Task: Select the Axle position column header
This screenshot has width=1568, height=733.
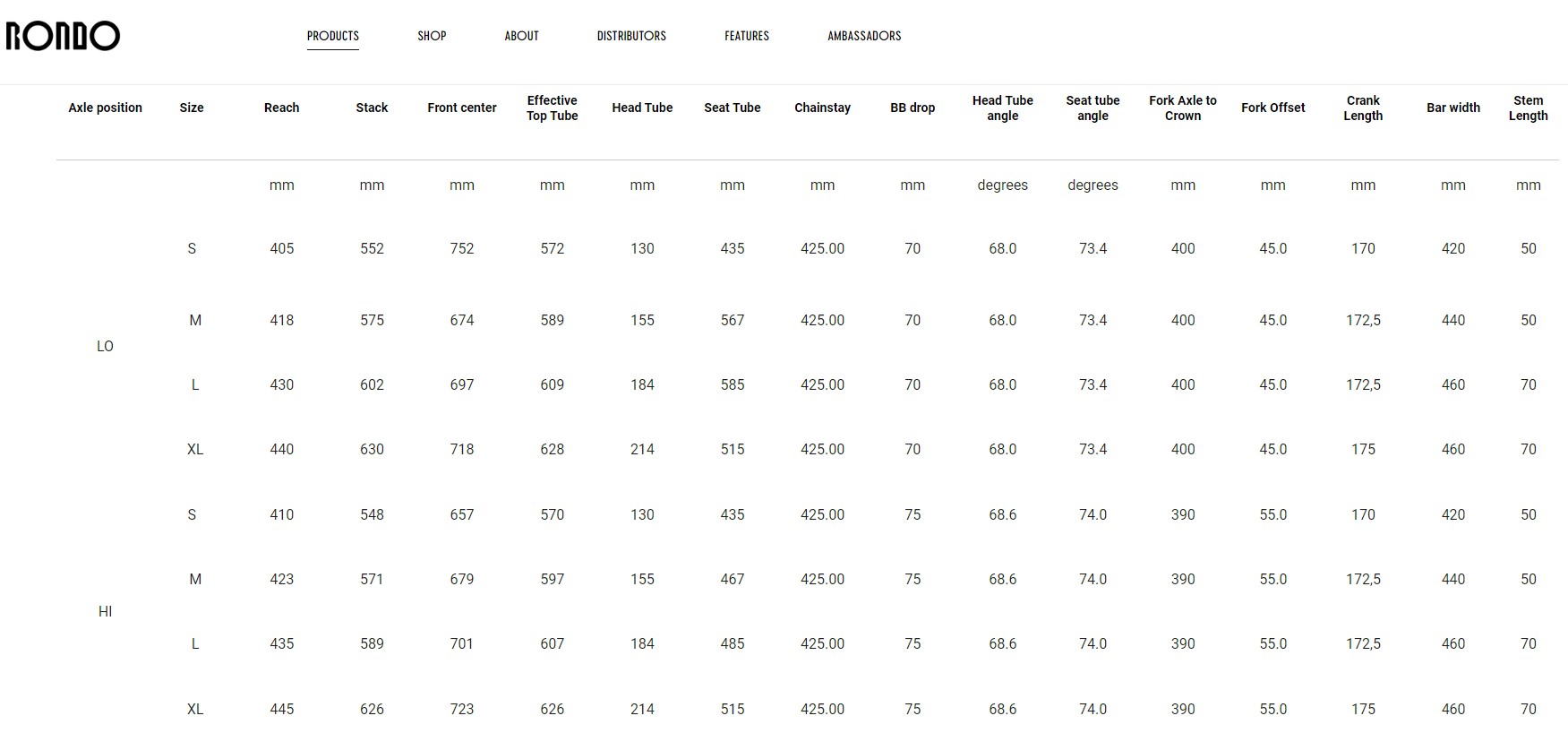Action: pos(106,108)
